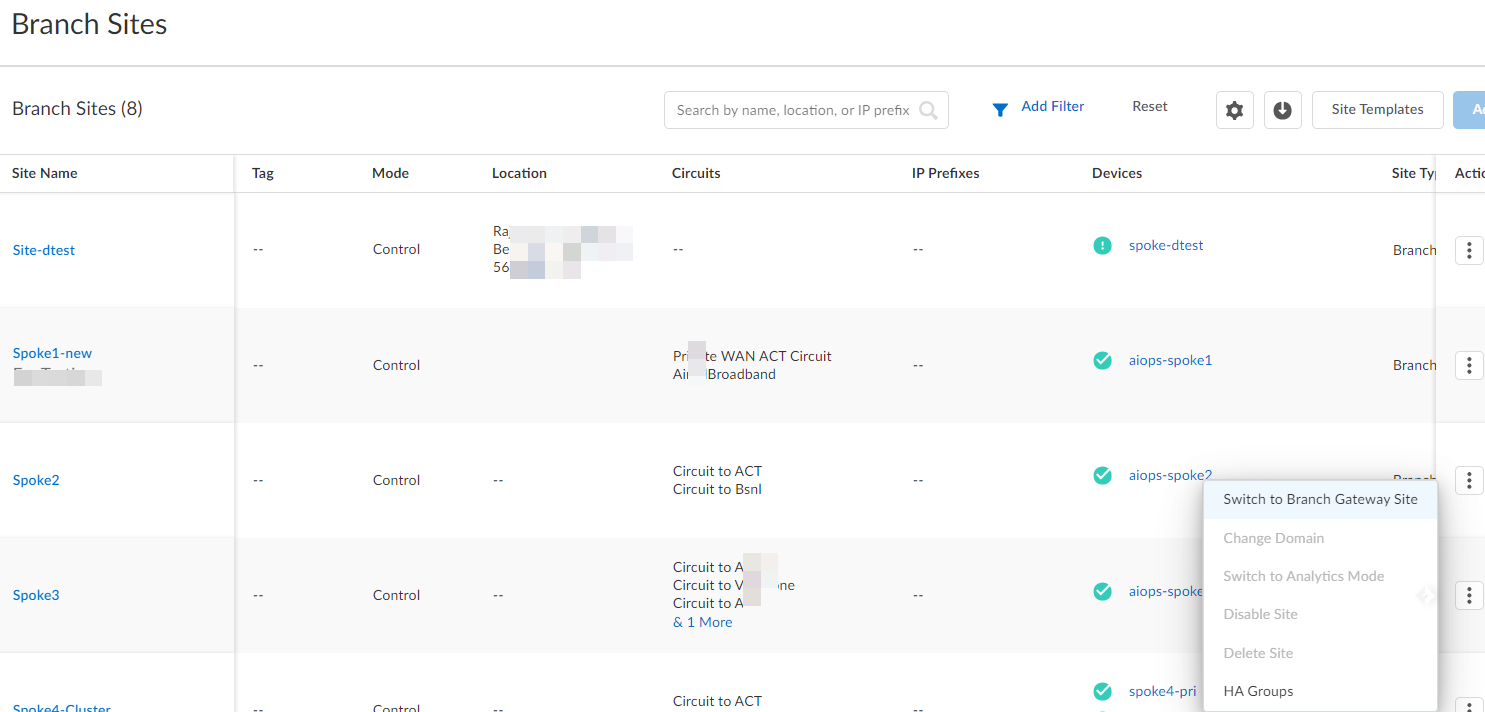The height and width of the screenshot is (712, 1485).
Task: Open the Spoke2 site link
Action: [x=36, y=480]
